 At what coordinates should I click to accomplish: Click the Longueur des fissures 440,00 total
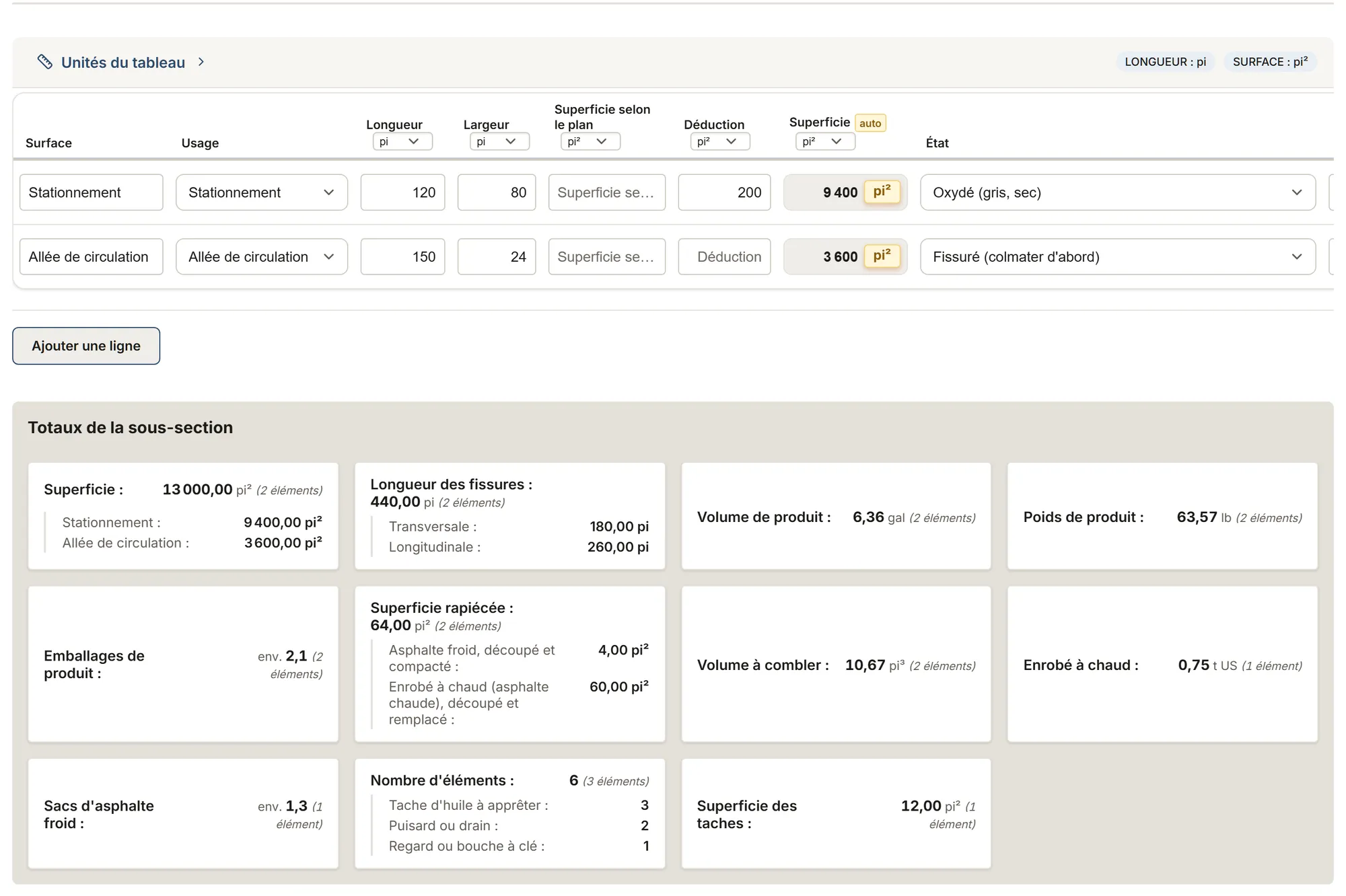[x=395, y=502]
